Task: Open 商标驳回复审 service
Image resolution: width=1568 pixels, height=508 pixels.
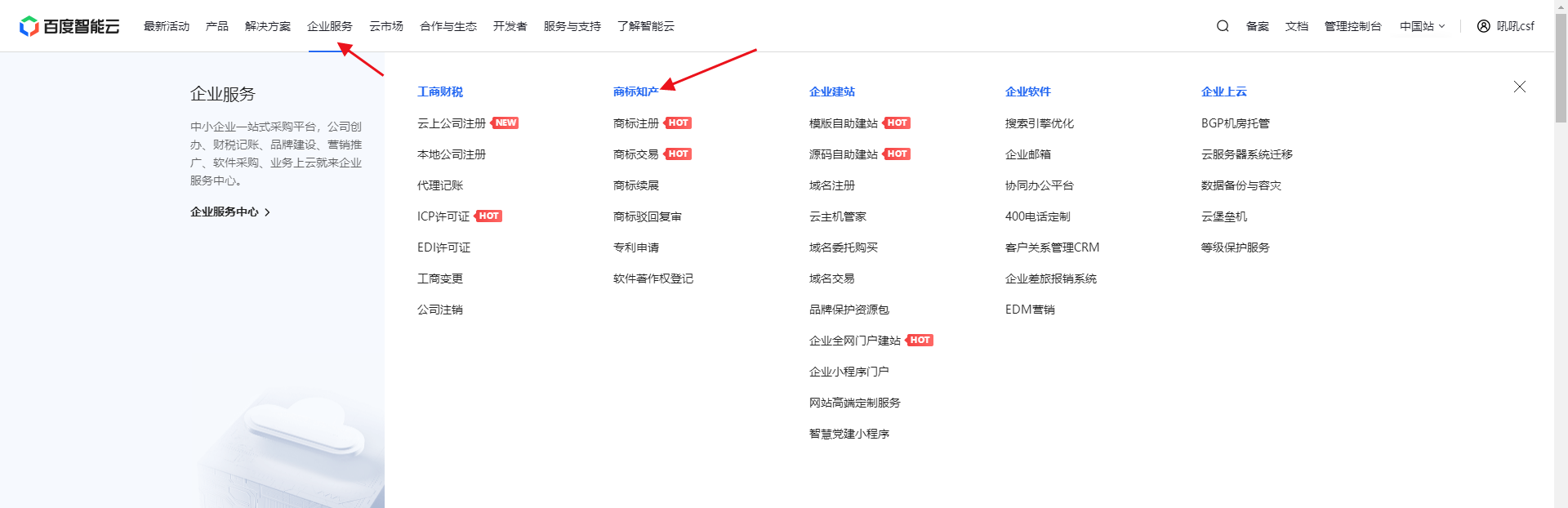Action: coord(648,216)
